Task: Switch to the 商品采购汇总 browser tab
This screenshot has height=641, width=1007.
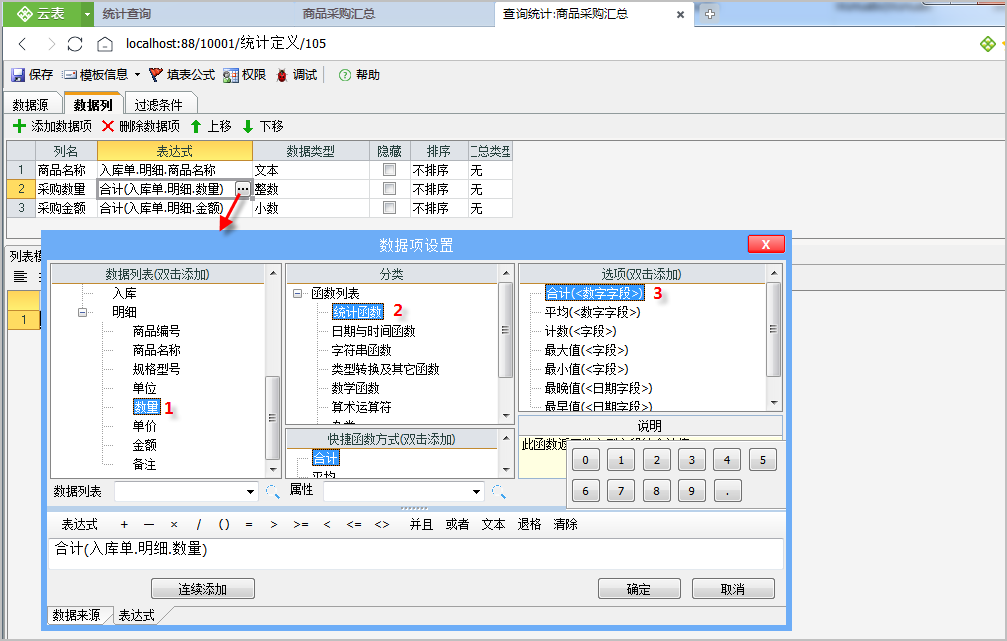Action: tap(339, 13)
